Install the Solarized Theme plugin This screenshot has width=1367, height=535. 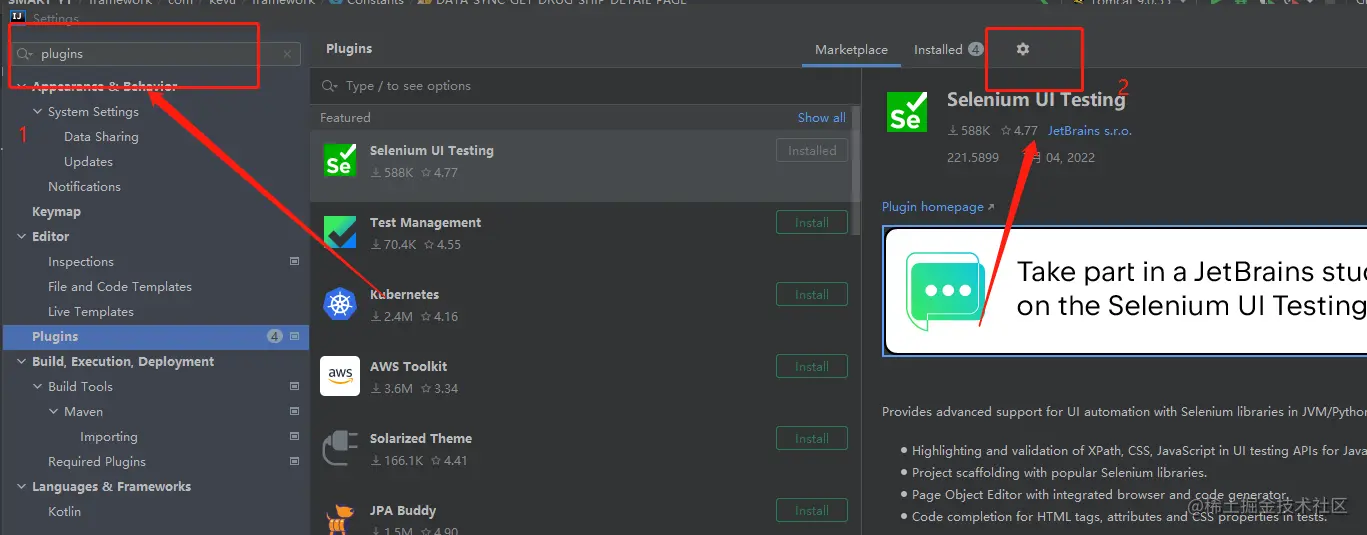pyautogui.click(x=811, y=439)
